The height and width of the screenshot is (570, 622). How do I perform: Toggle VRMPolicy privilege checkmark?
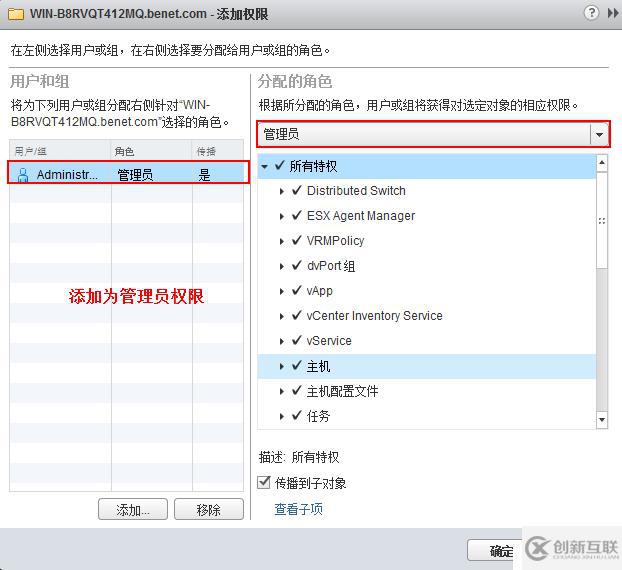coord(297,240)
